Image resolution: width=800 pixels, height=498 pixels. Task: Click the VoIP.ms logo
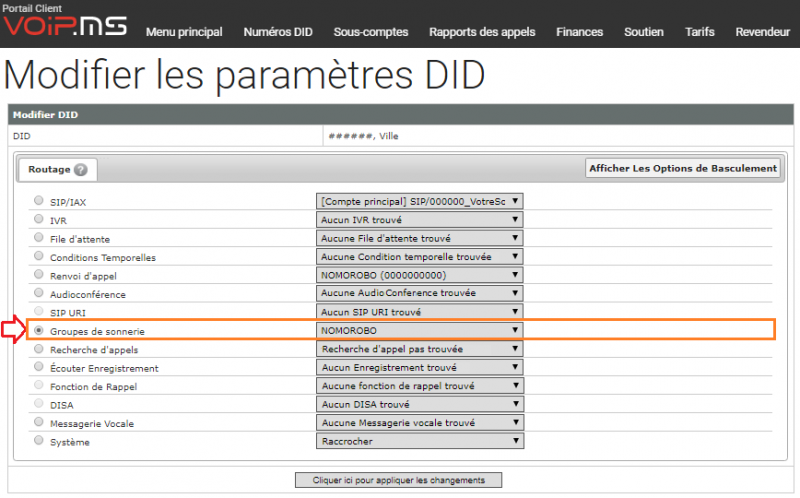point(65,25)
